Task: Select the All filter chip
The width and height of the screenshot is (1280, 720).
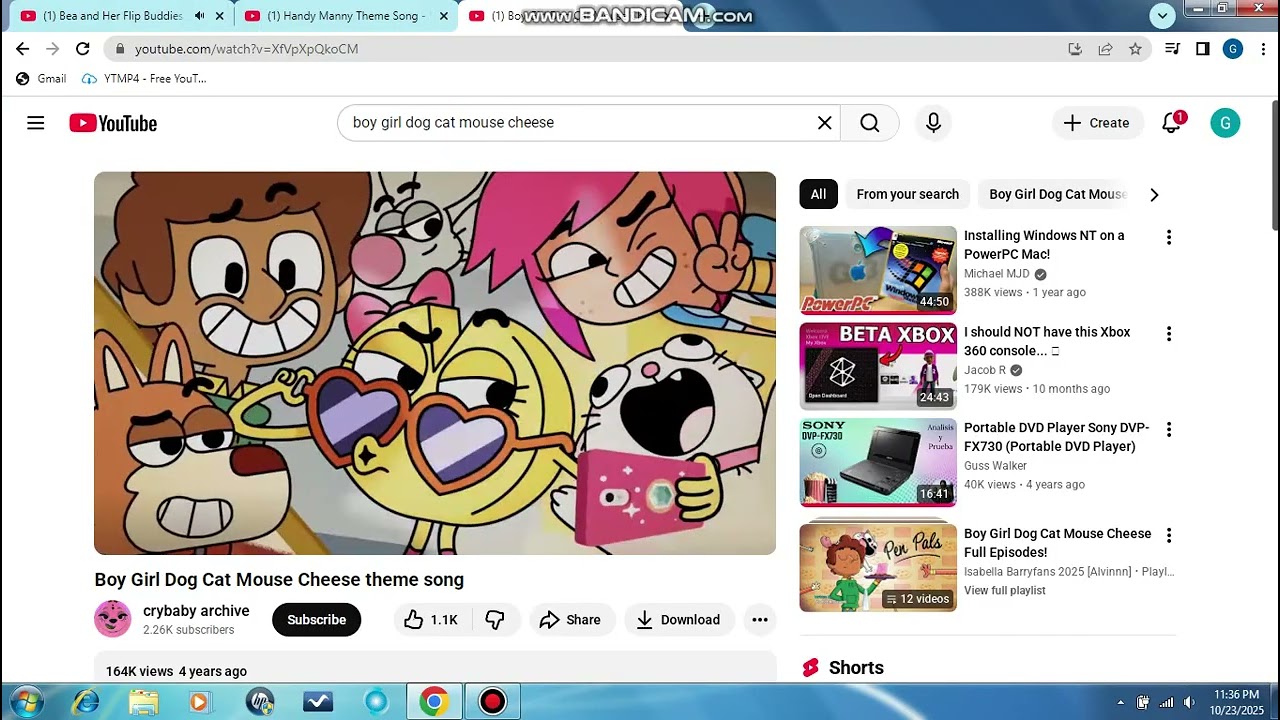Action: tap(818, 194)
